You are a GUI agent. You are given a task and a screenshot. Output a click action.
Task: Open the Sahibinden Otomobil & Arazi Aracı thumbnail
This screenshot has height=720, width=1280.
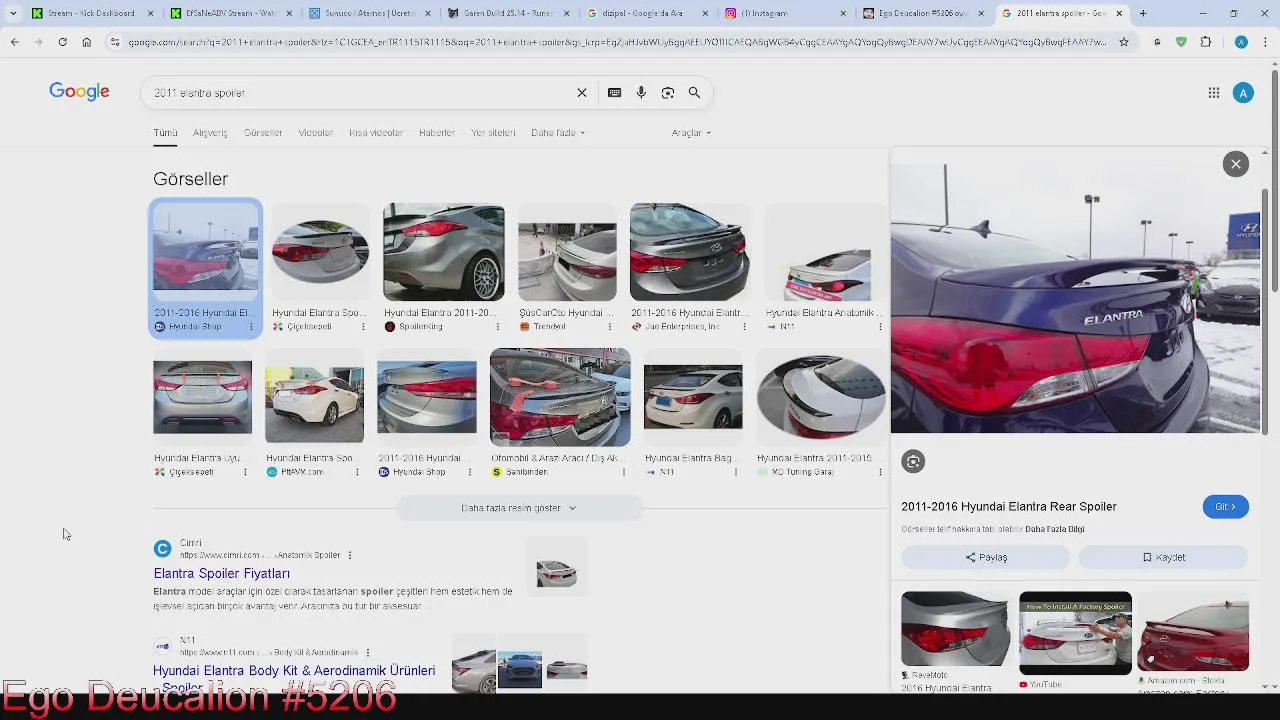[560, 397]
